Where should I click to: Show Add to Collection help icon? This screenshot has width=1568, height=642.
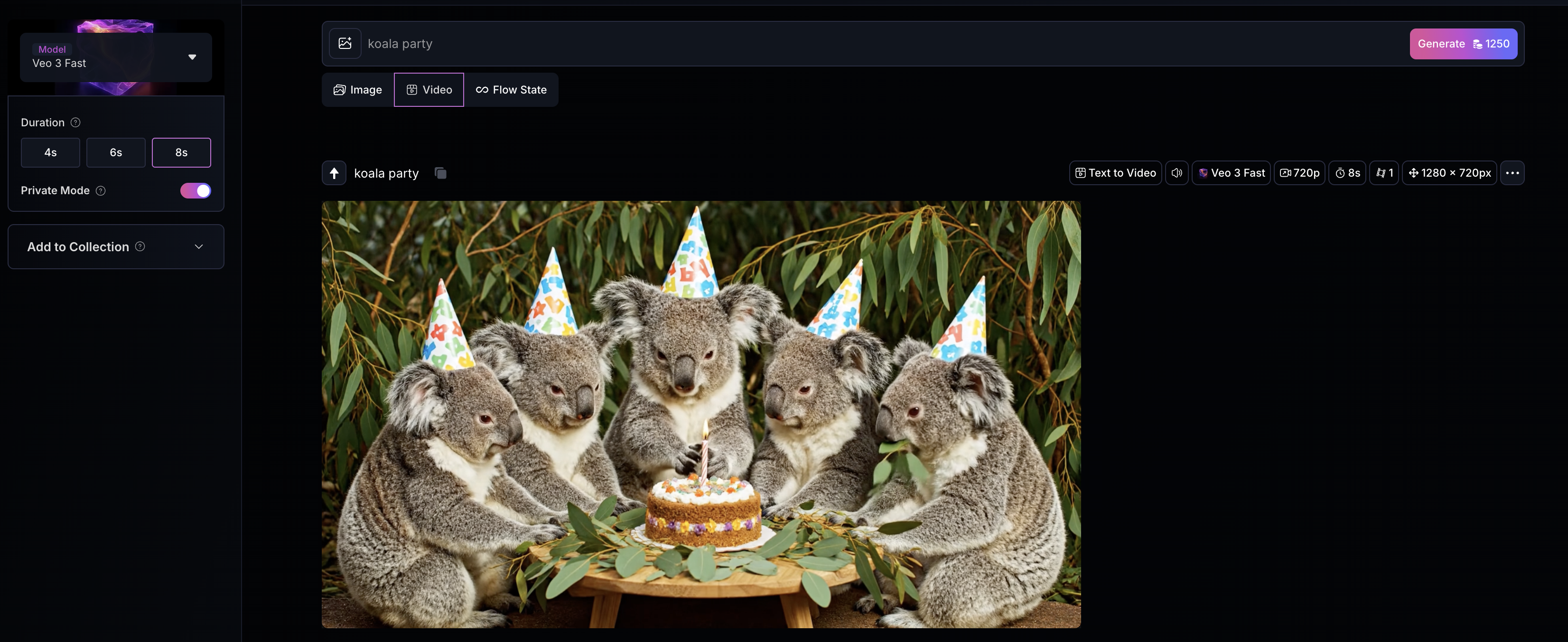pyautogui.click(x=140, y=246)
